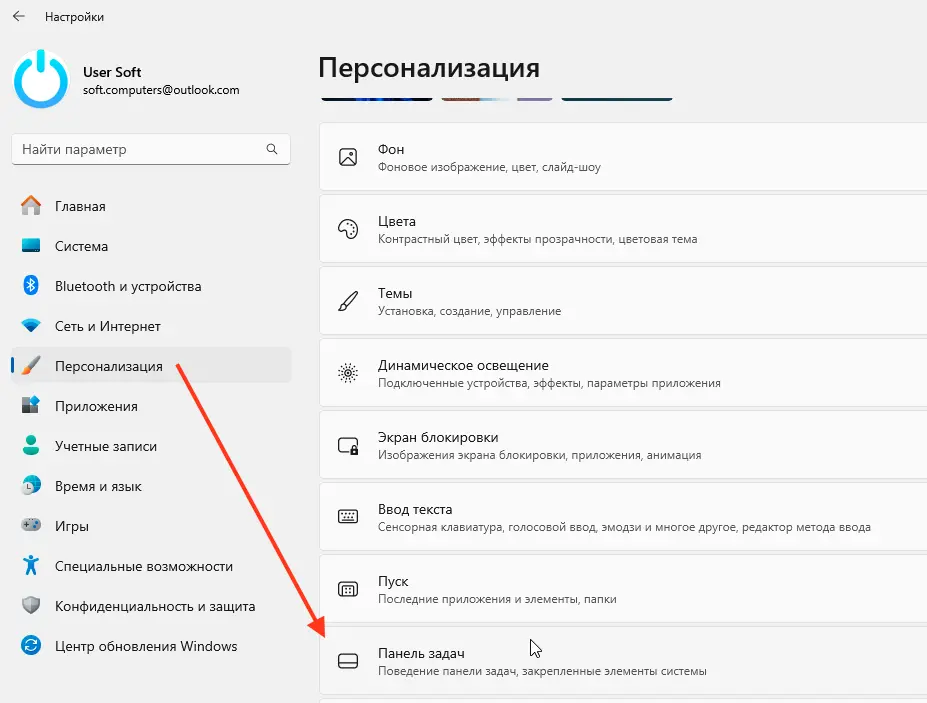Open Специальные возможности section
This screenshot has height=703, width=927.
(151, 565)
